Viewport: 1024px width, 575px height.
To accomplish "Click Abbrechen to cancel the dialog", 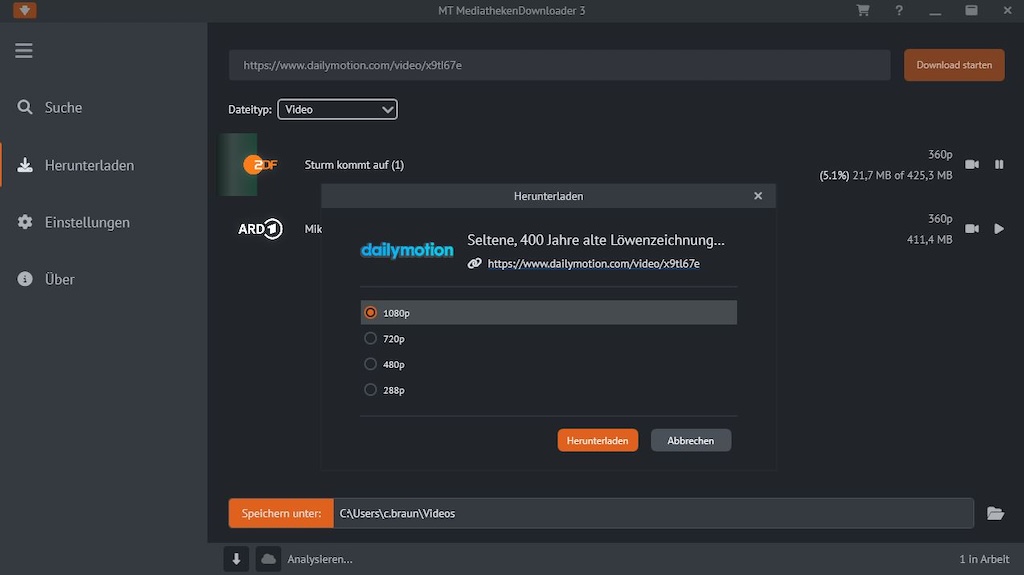I will tap(691, 441).
